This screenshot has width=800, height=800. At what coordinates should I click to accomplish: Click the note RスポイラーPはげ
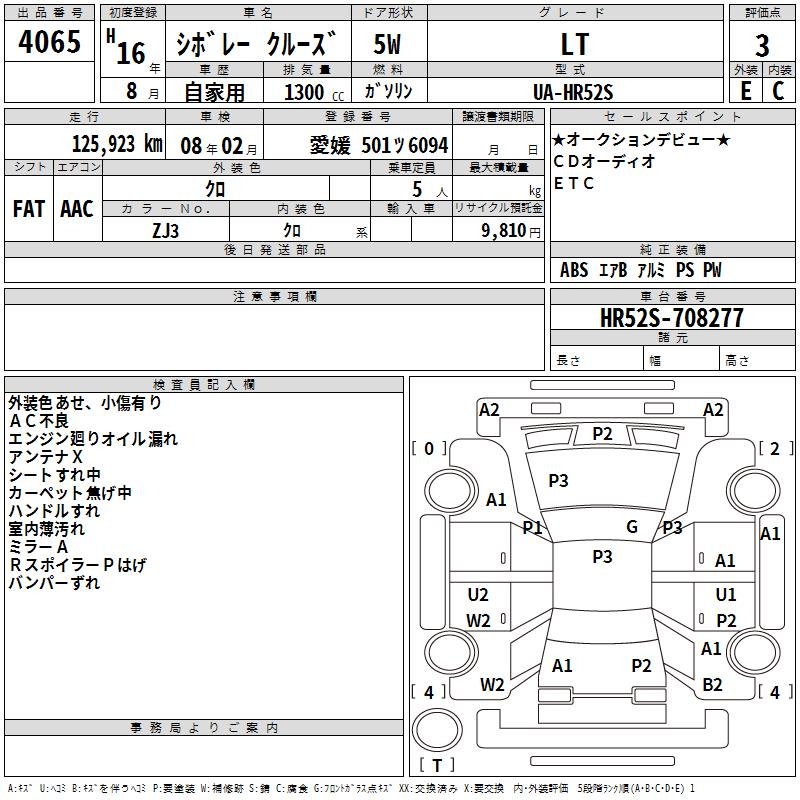point(78,565)
